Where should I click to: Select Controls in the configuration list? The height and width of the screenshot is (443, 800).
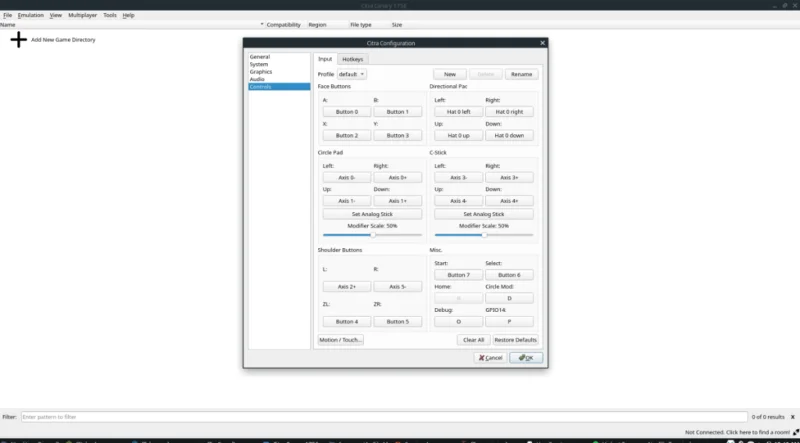tap(279, 87)
